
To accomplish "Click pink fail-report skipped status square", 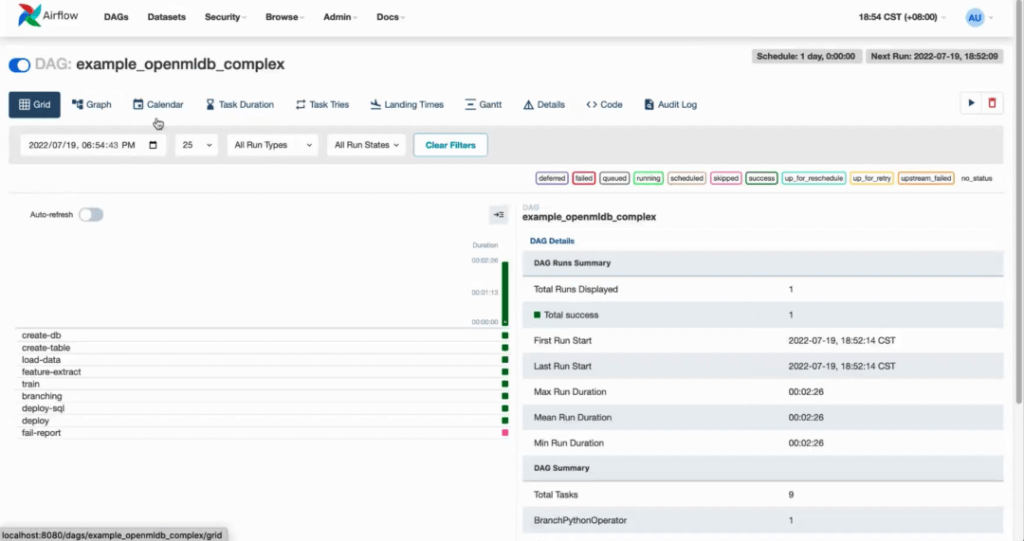I will pyautogui.click(x=505, y=433).
